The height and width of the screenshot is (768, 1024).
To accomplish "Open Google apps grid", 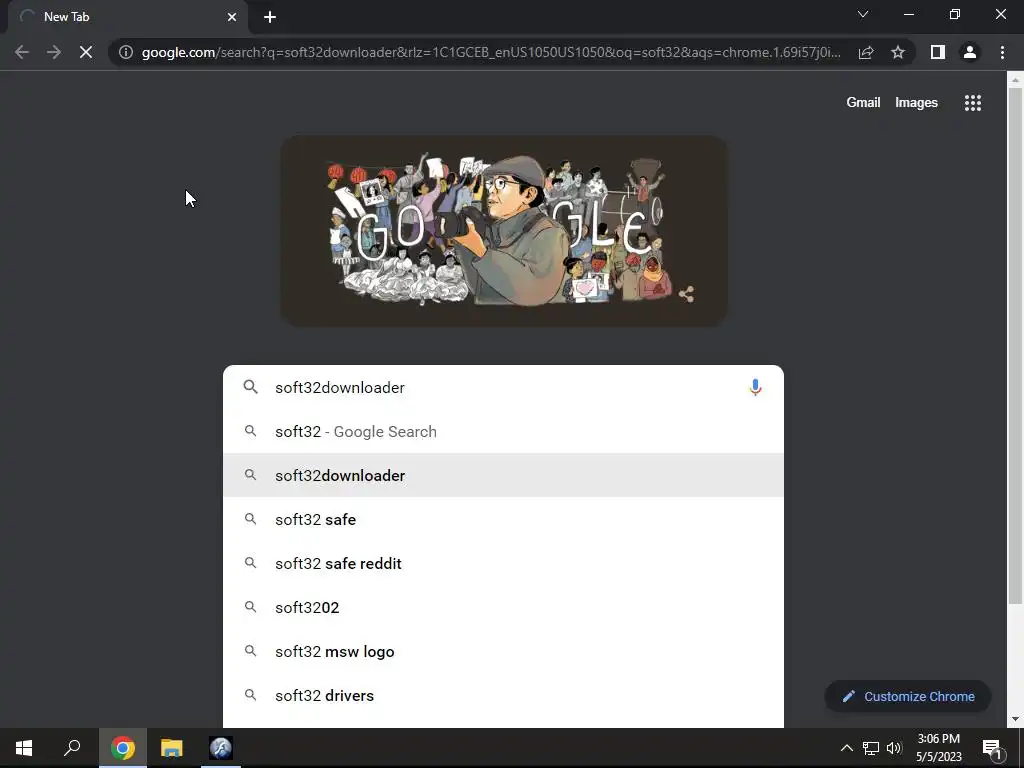I will 973,103.
